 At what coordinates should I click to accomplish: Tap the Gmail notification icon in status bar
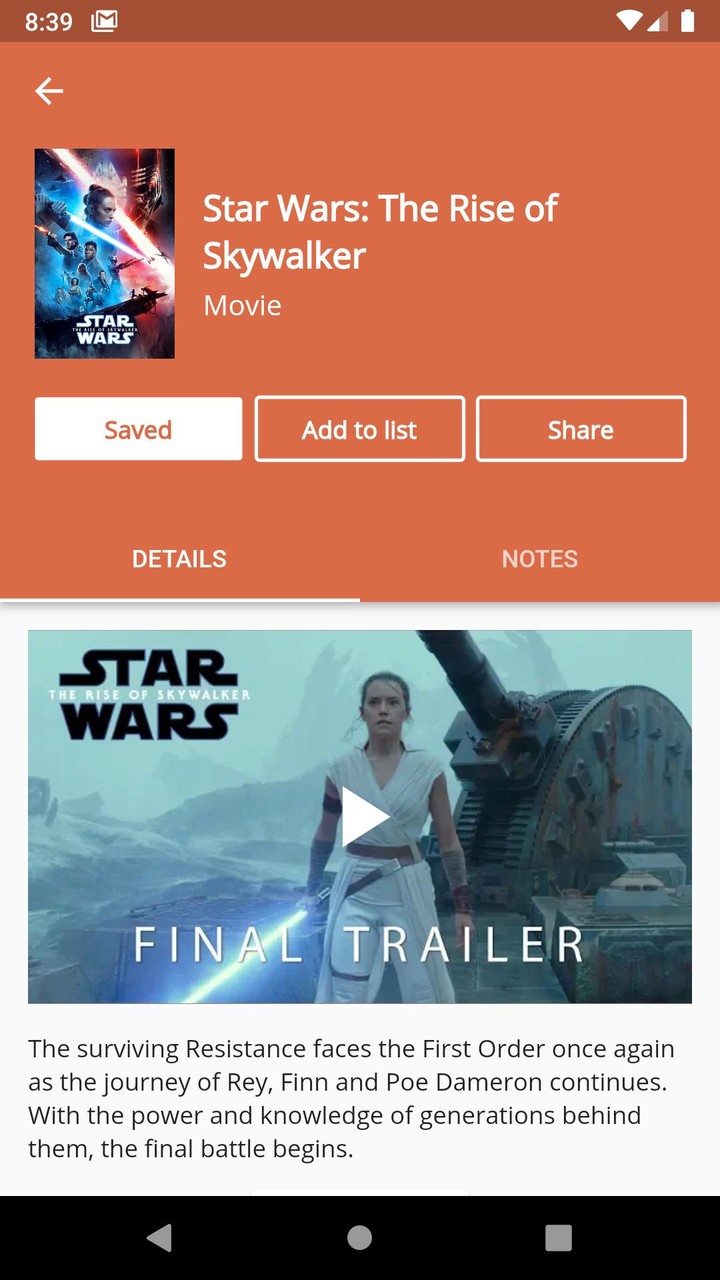(x=104, y=21)
